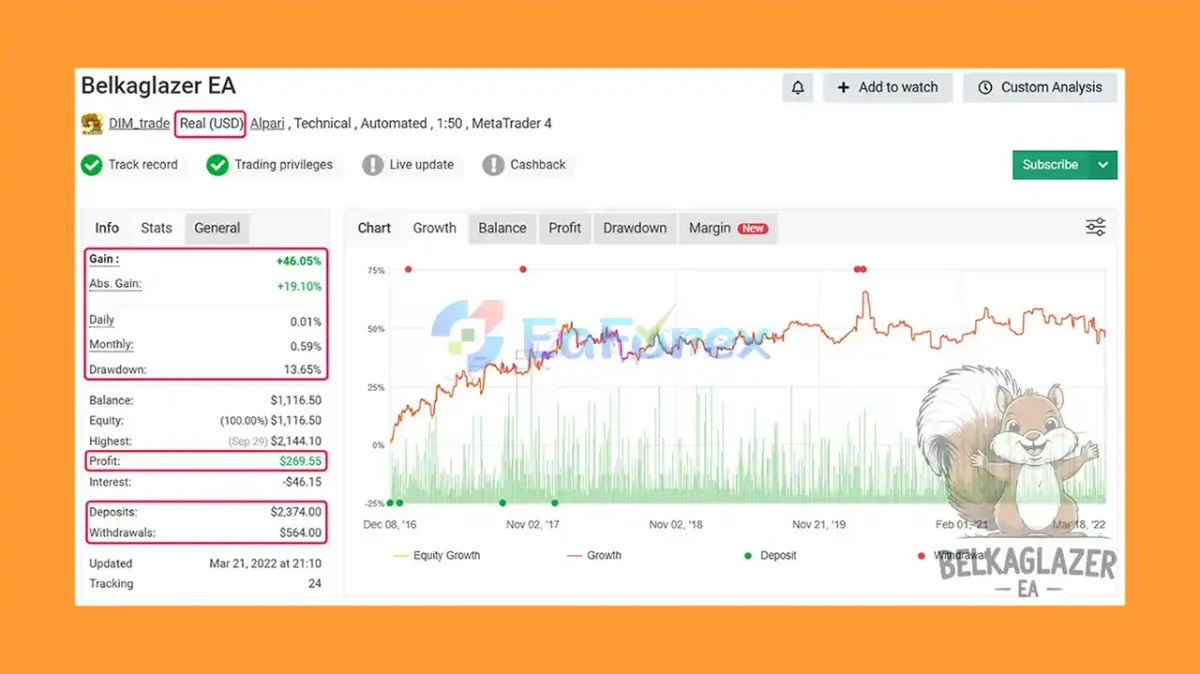This screenshot has height=674, width=1200.
Task: Add Belkaglazer EA to watch list
Action: coord(888,87)
